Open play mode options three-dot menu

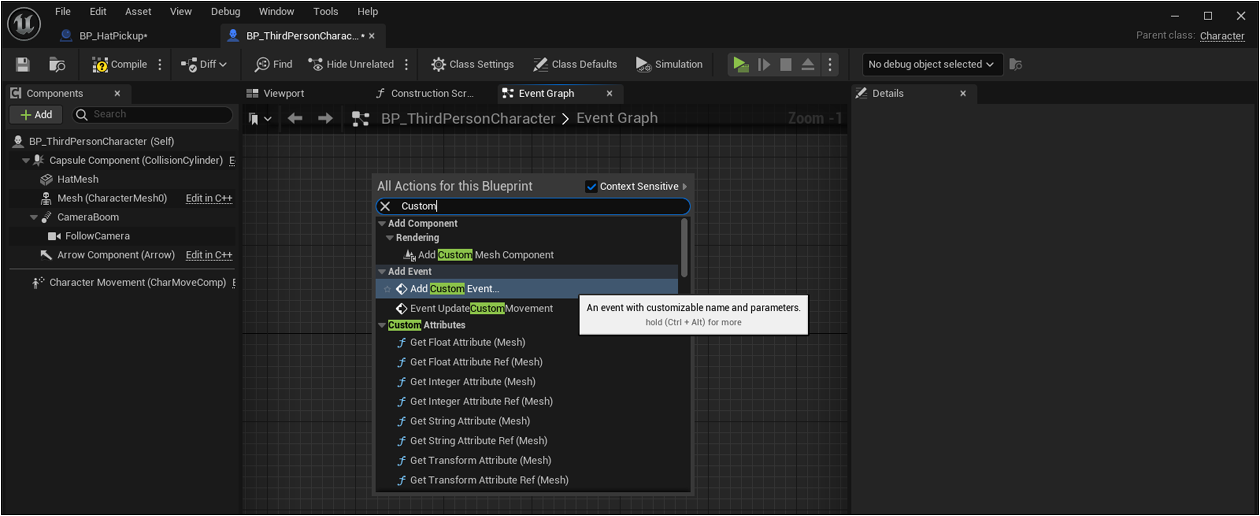829,64
